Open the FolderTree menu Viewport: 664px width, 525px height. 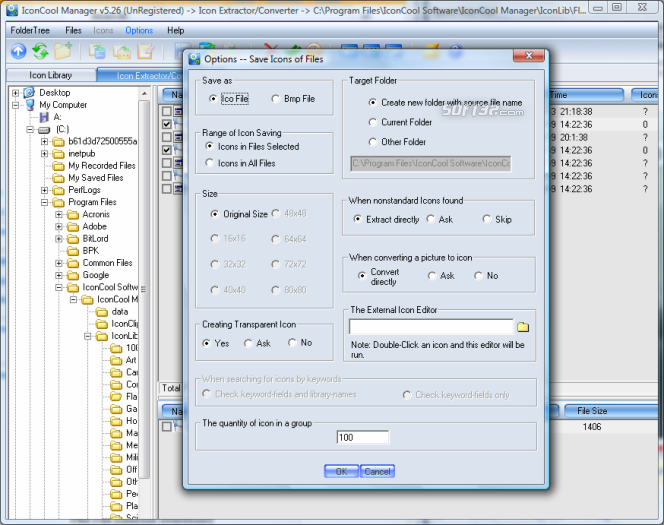click(30, 30)
